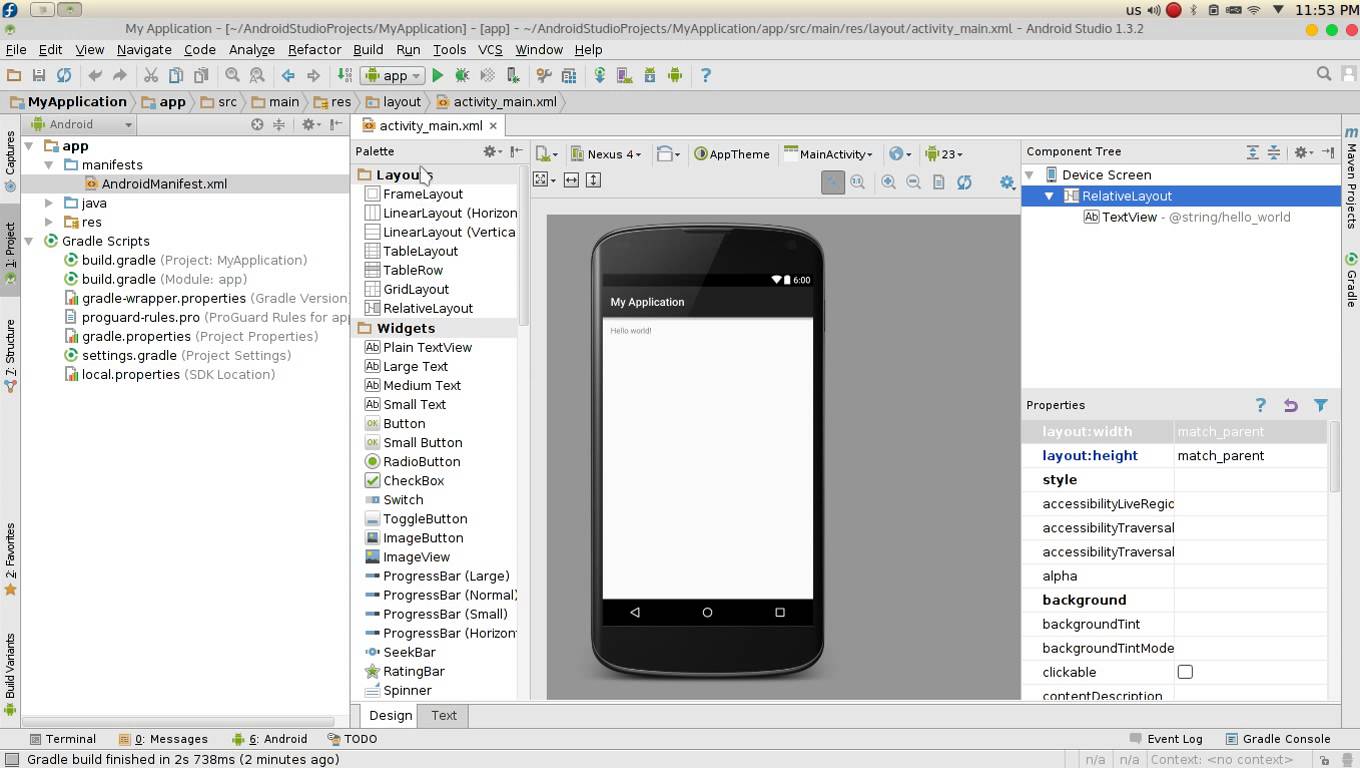Screen dimensions: 1360x768
Task: Toggle the Gradle Console panel
Action: tap(1285, 739)
